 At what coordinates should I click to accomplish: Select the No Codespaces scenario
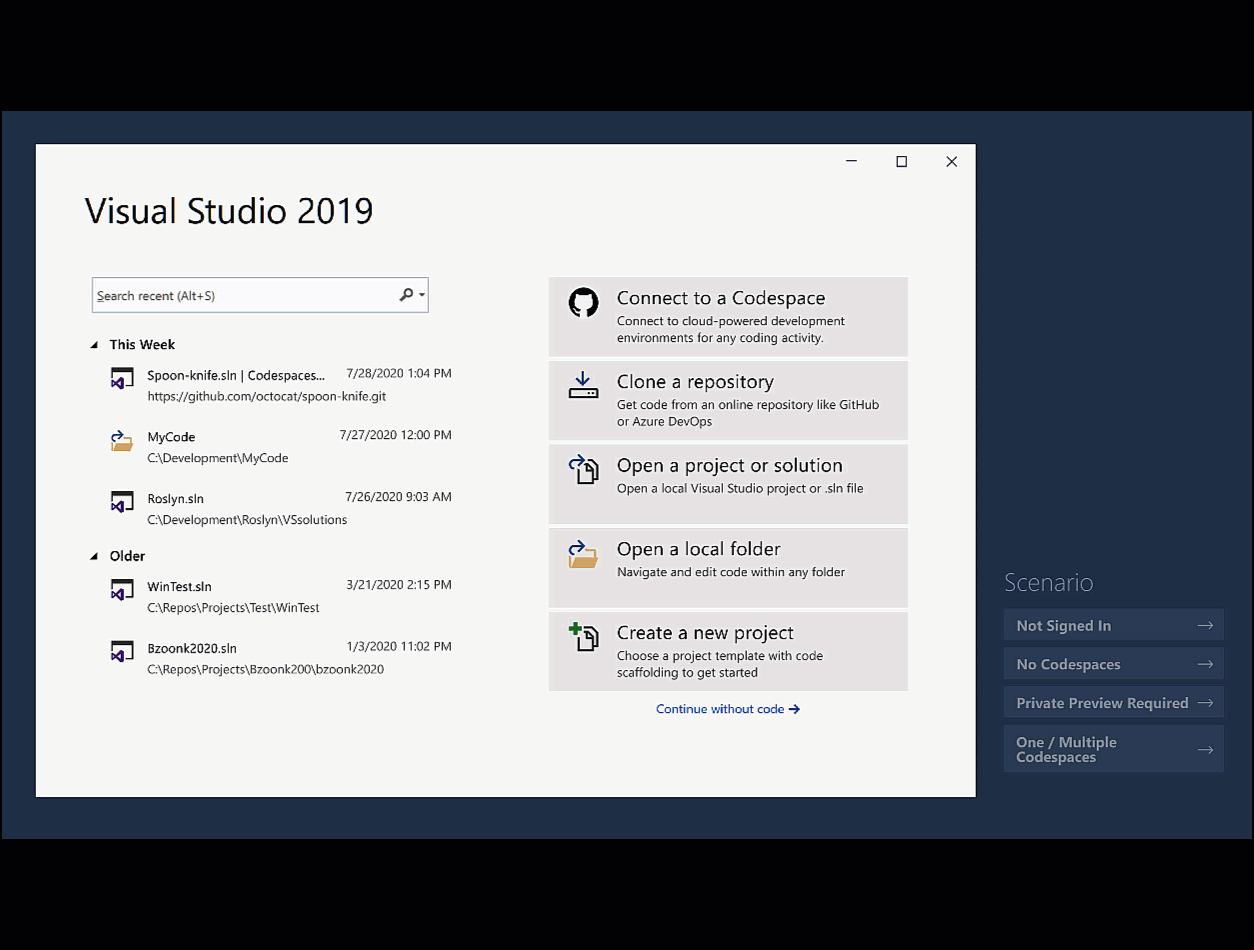click(x=1114, y=664)
